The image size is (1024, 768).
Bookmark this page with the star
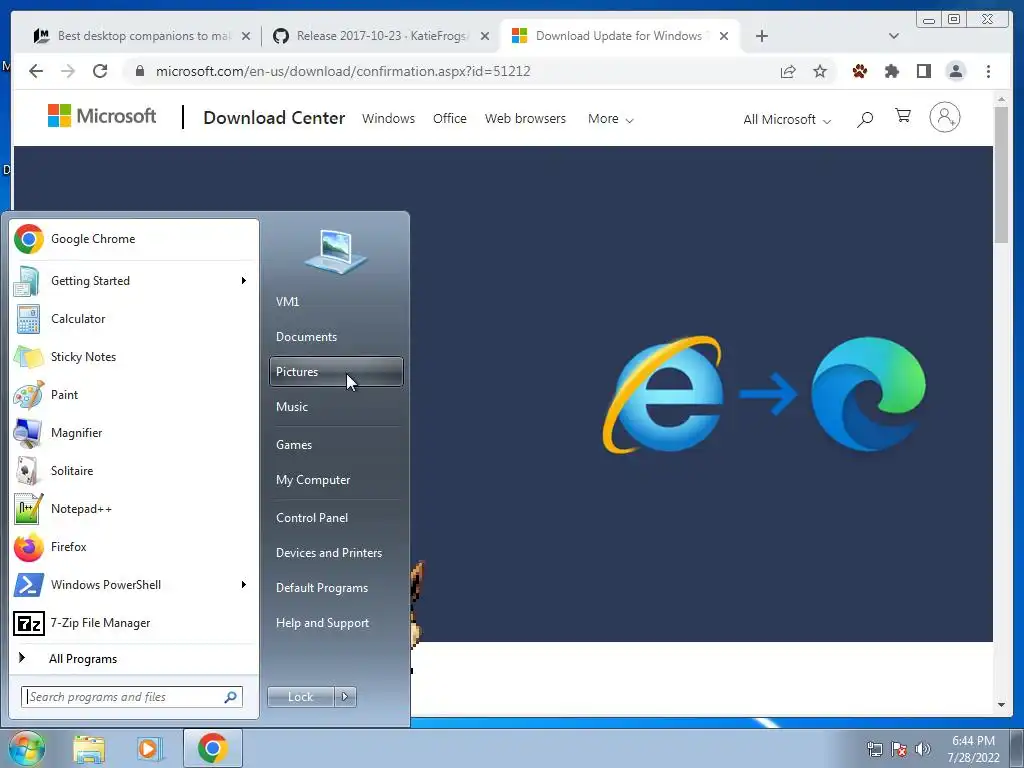coord(820,71)
